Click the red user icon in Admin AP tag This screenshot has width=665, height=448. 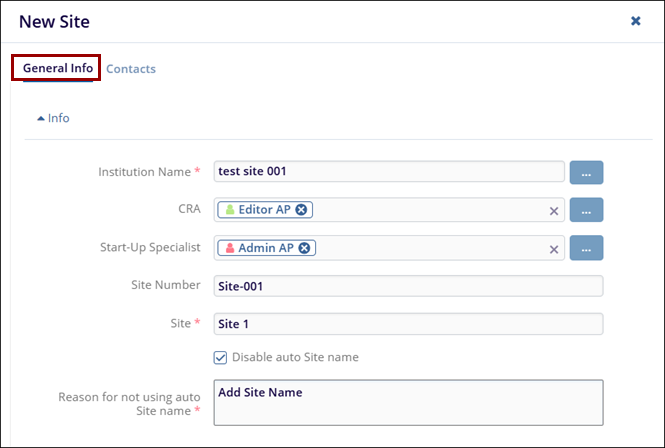pyautogui.click(x=229, y=248)
